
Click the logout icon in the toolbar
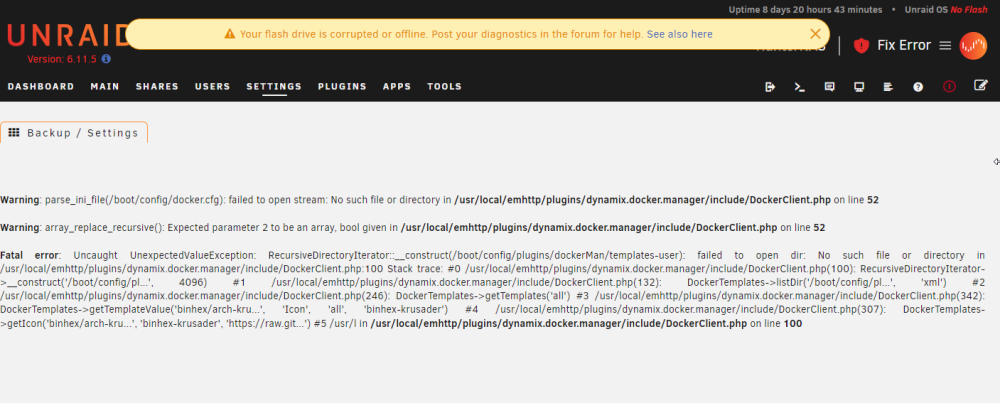770,87
